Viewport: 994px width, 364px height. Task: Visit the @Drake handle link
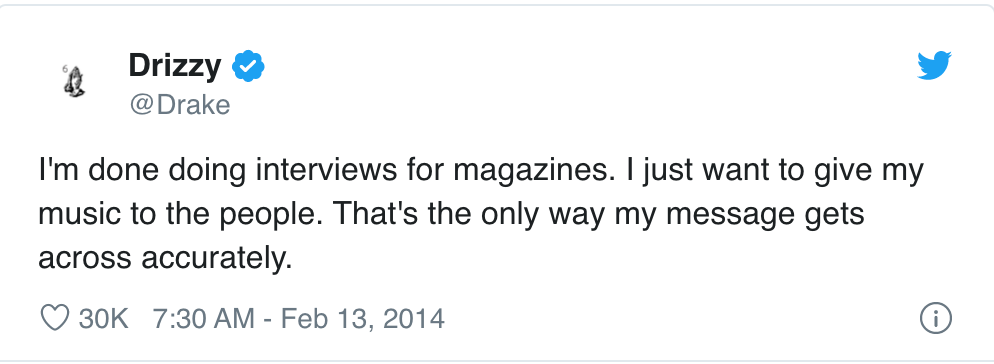[180, 105]
